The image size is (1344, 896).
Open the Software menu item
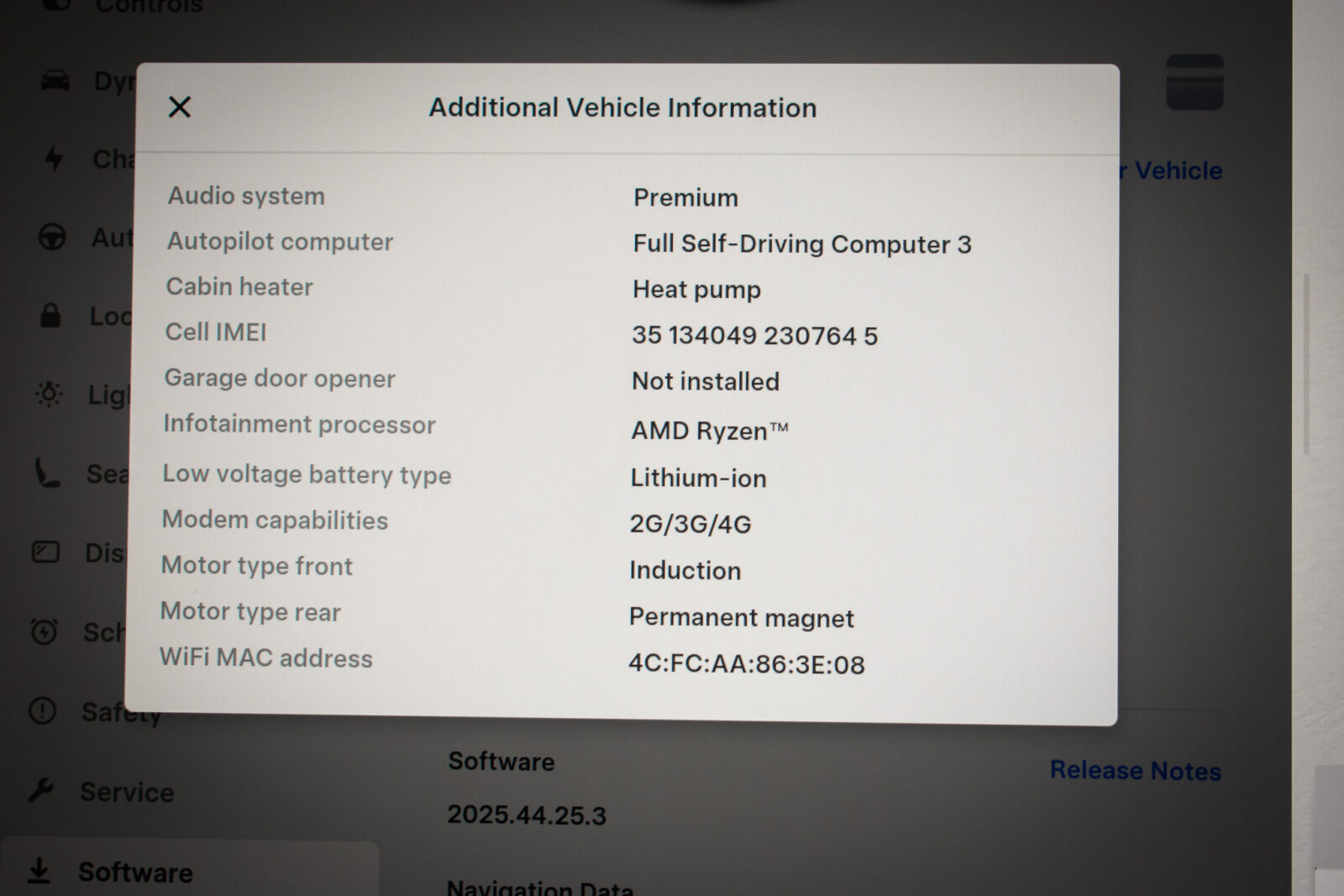click(x=134, y=872)
